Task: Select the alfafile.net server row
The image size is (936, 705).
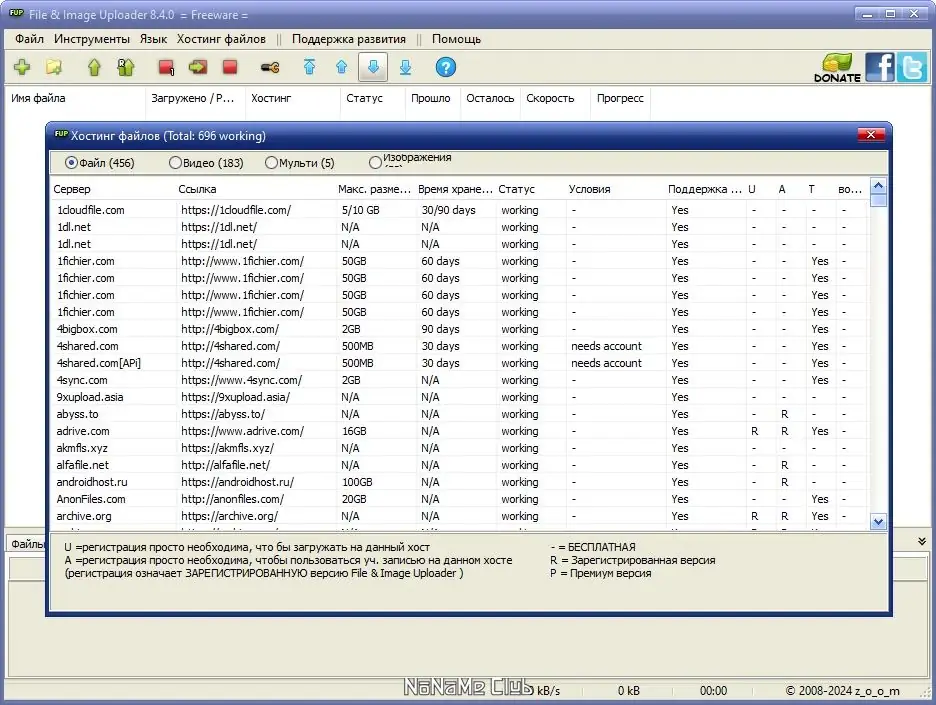Action: pyautogui.click(x=458, y=465)
